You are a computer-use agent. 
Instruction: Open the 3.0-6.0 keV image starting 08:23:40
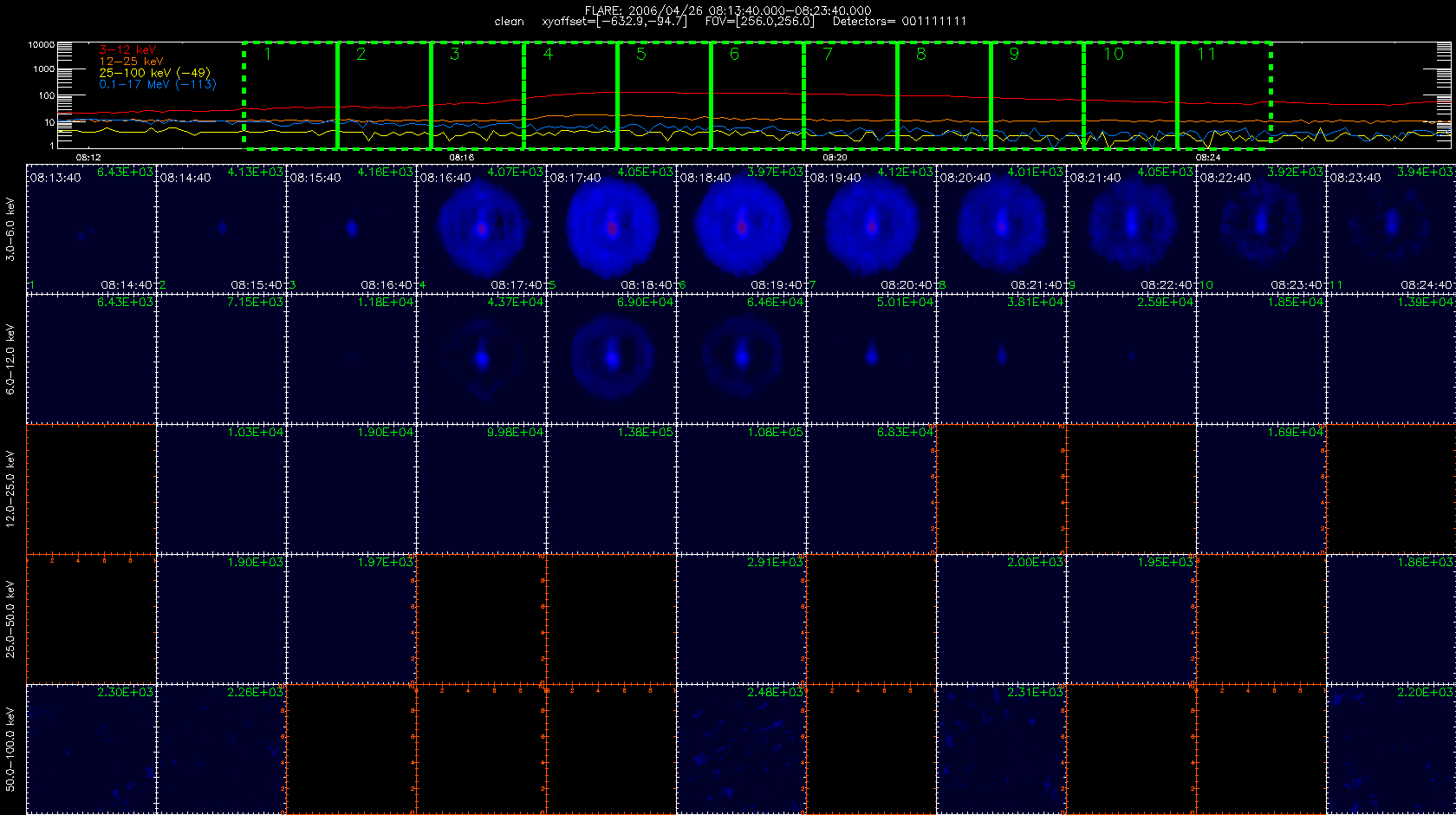(x=1391, y=229)
